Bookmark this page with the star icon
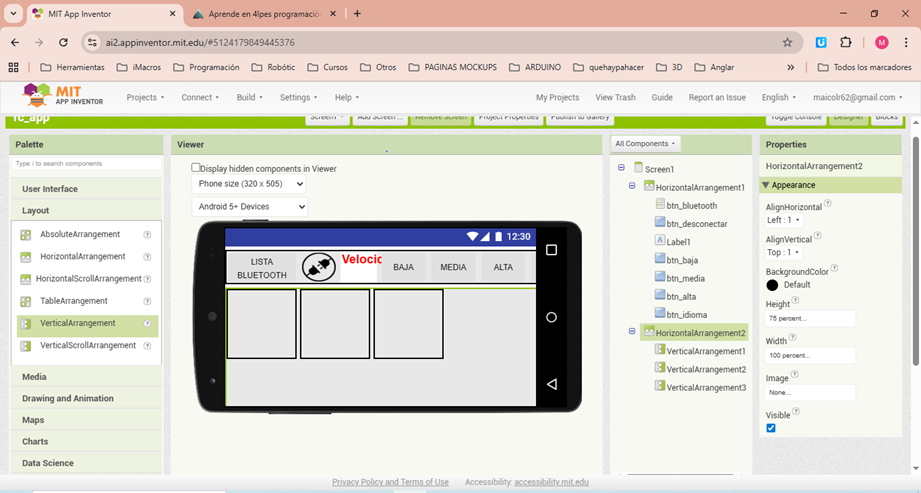Screen dimensions: 921x493 pos(787,43)
